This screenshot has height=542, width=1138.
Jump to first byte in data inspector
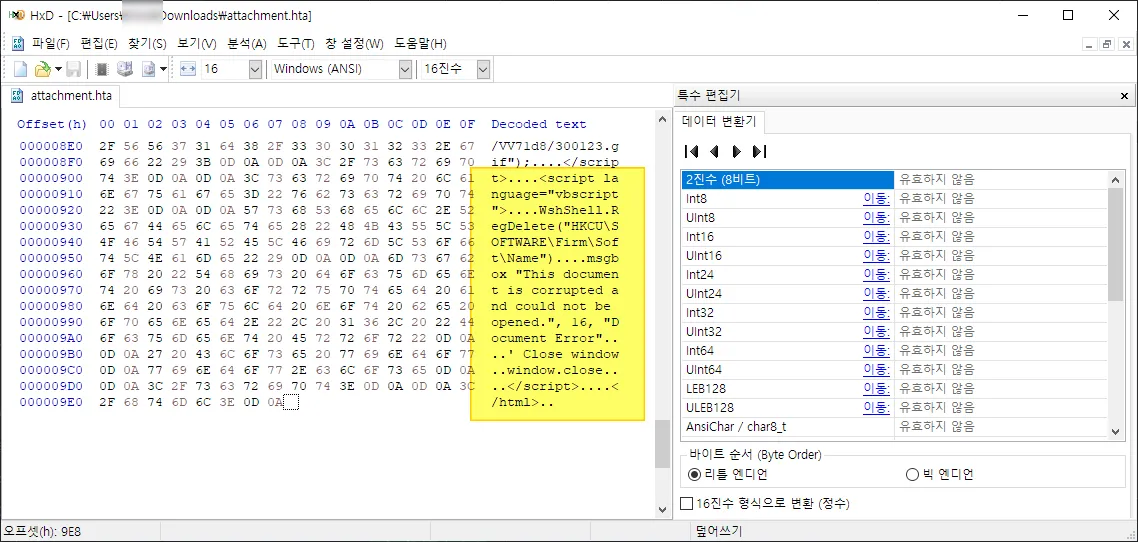(x=692, y=152)
